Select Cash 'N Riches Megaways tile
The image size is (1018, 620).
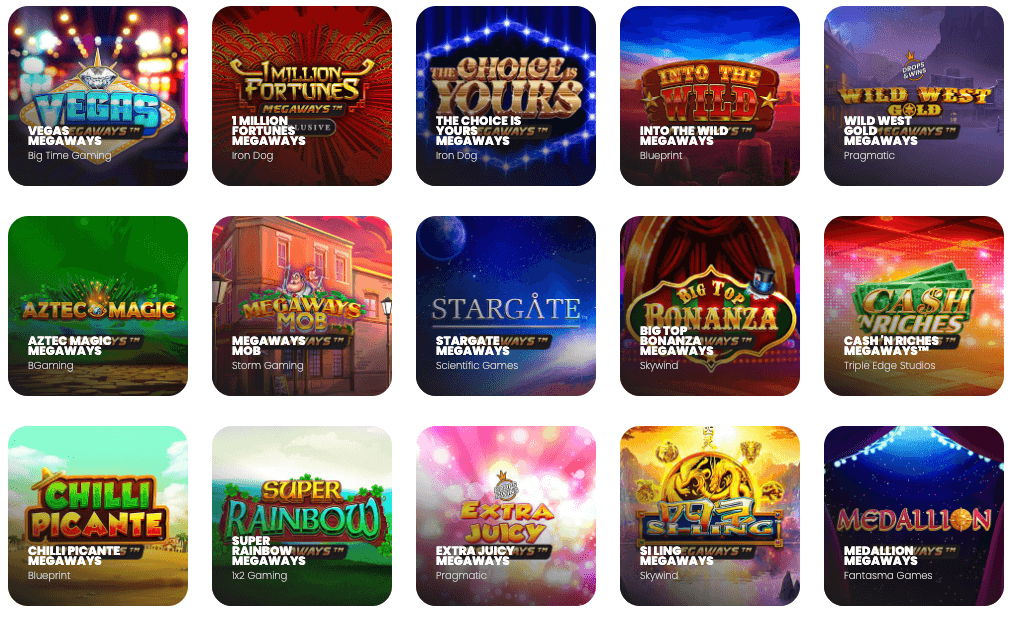click(913, 306)
